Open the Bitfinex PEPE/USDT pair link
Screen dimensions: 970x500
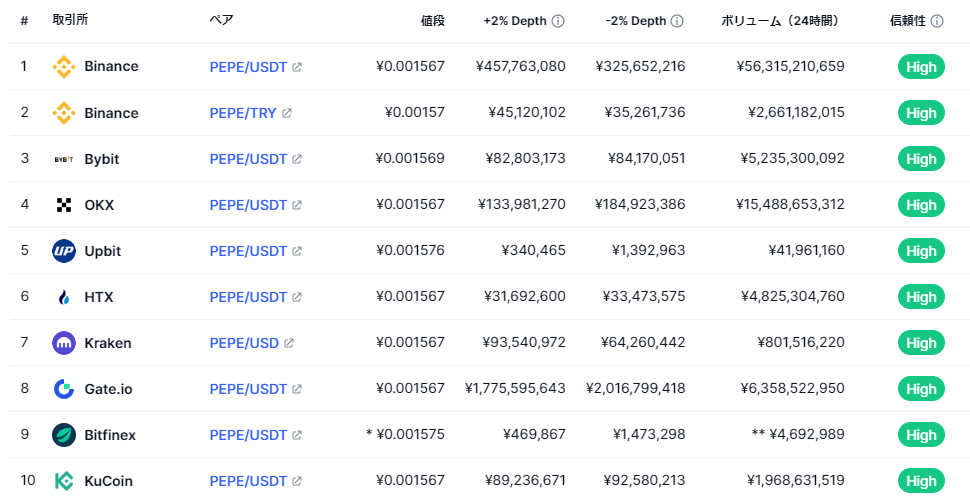(248, 435)
